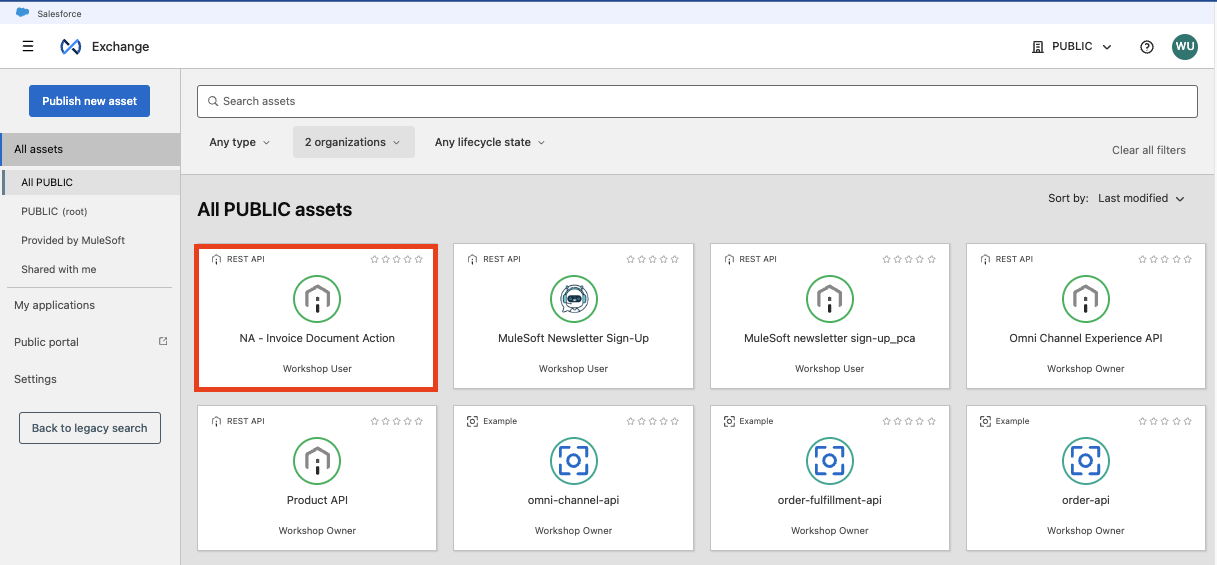1217x565 pixels.
Task: Select All assets in sidebar
Action: (90, 149)
